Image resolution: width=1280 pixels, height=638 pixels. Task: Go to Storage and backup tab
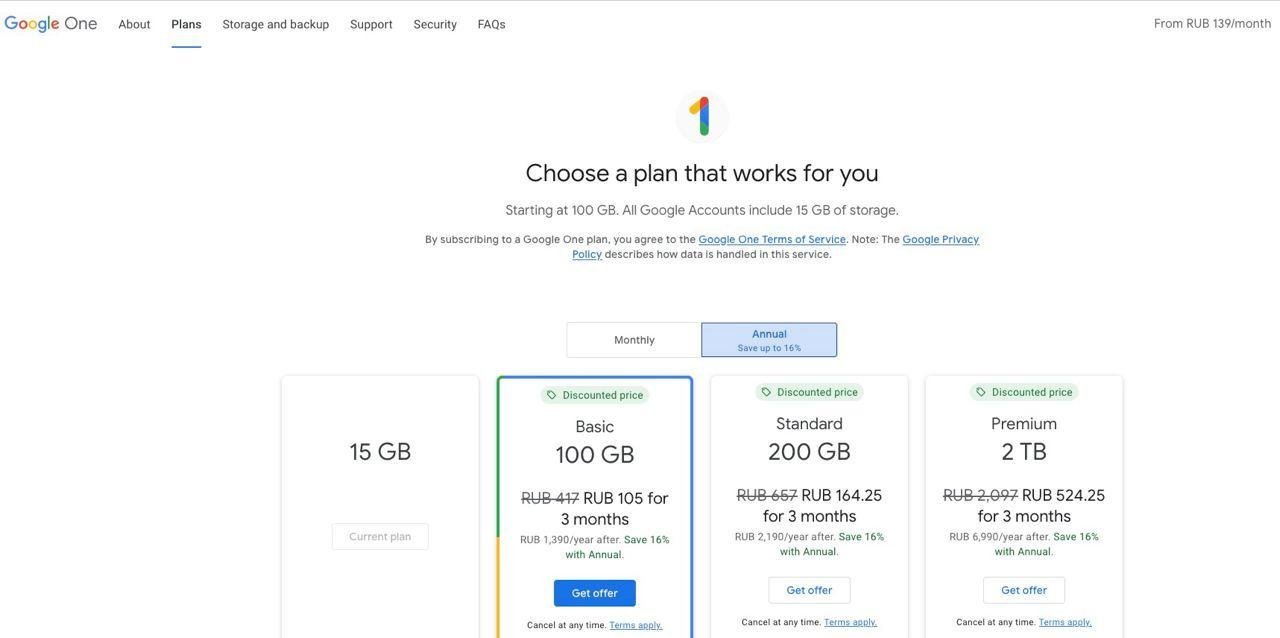coord(275,24)
